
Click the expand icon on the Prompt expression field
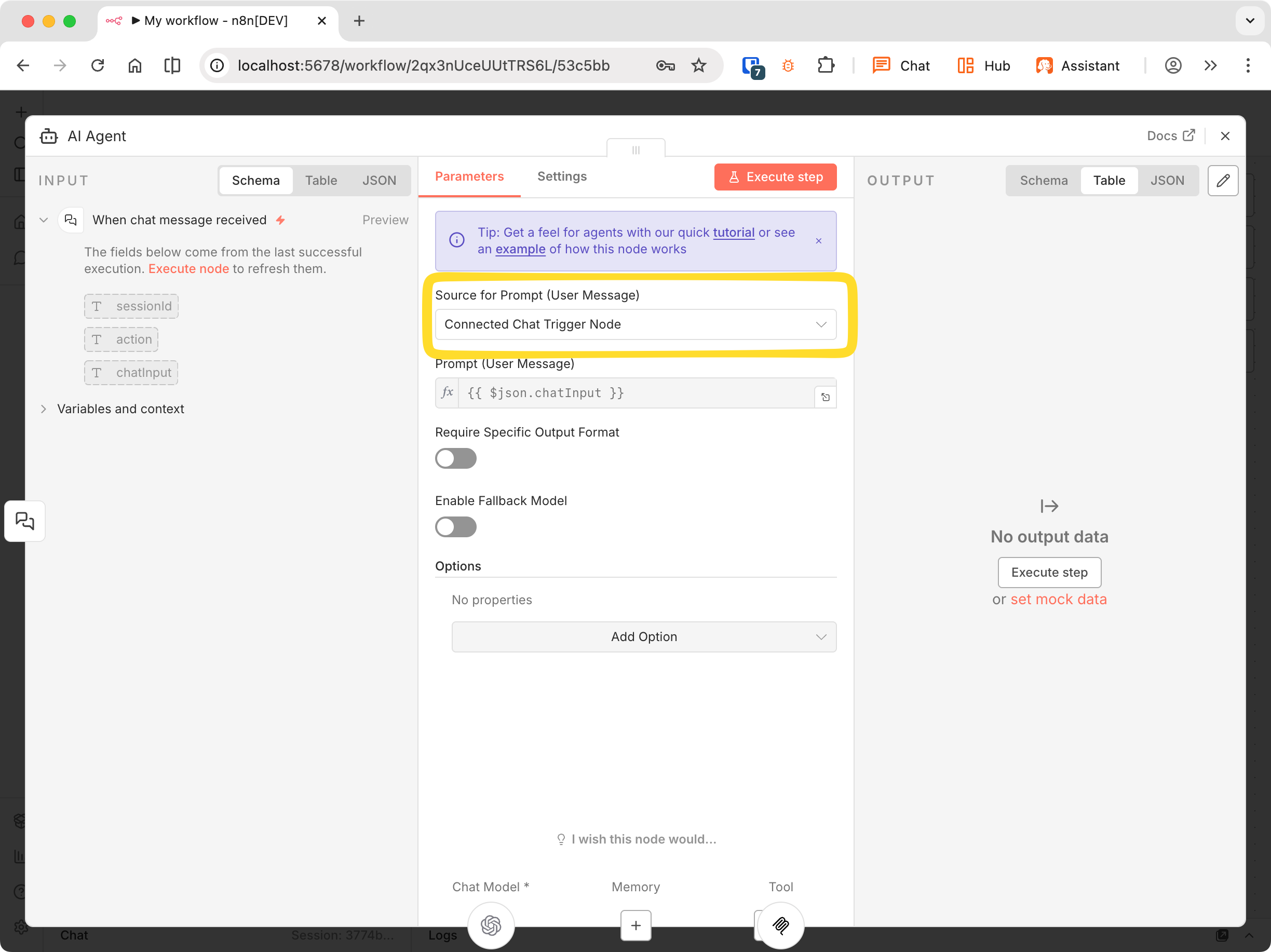[x=826, y=397]
